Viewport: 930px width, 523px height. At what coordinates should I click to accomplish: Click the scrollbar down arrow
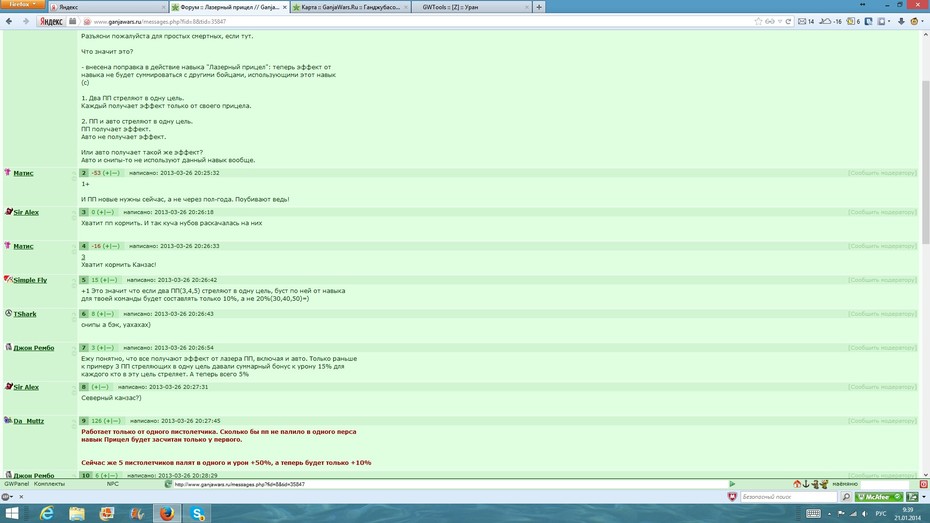click(925, 475)
